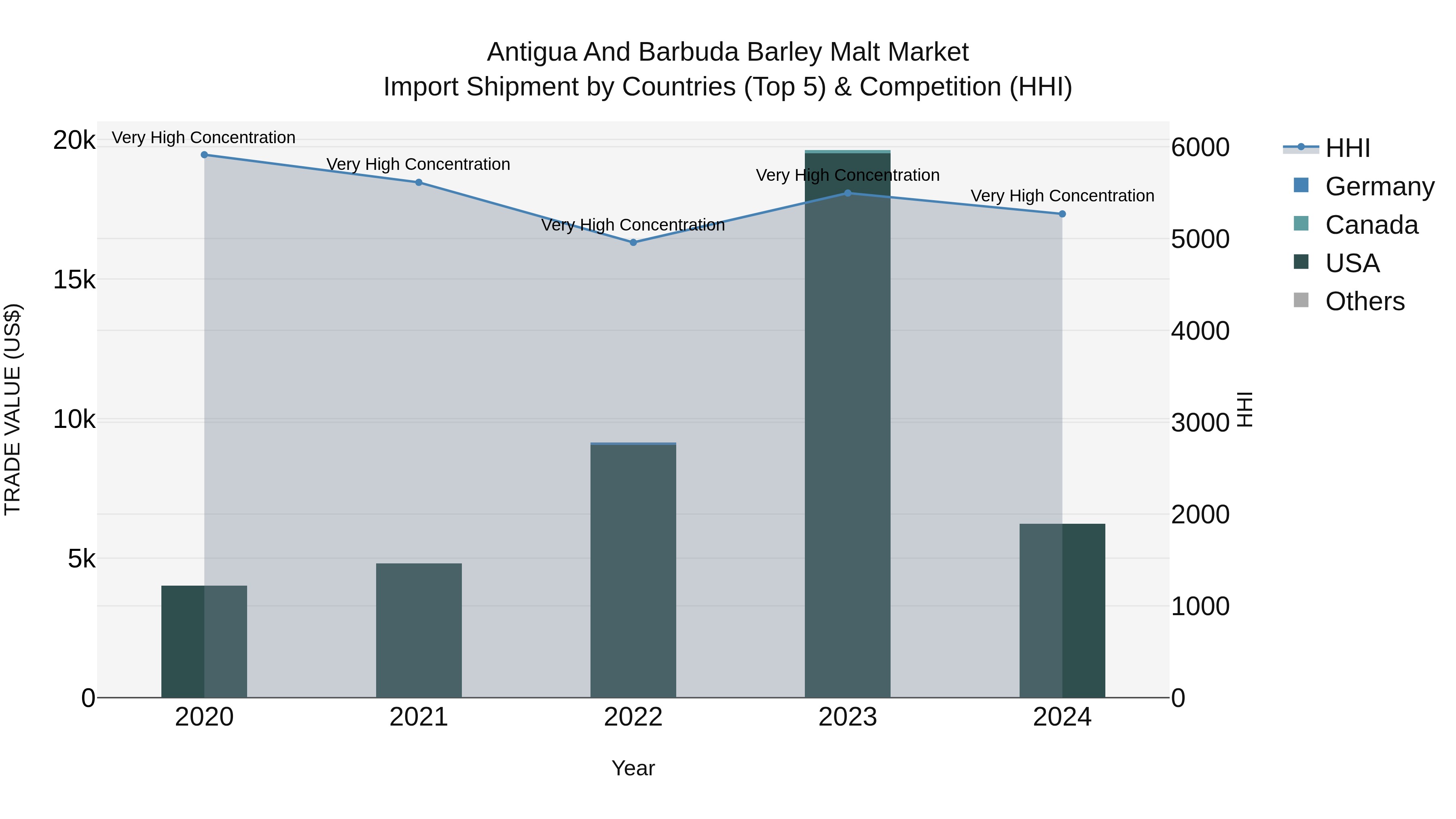Click the 2022 Very High Concentration annotation

[633, 224]
